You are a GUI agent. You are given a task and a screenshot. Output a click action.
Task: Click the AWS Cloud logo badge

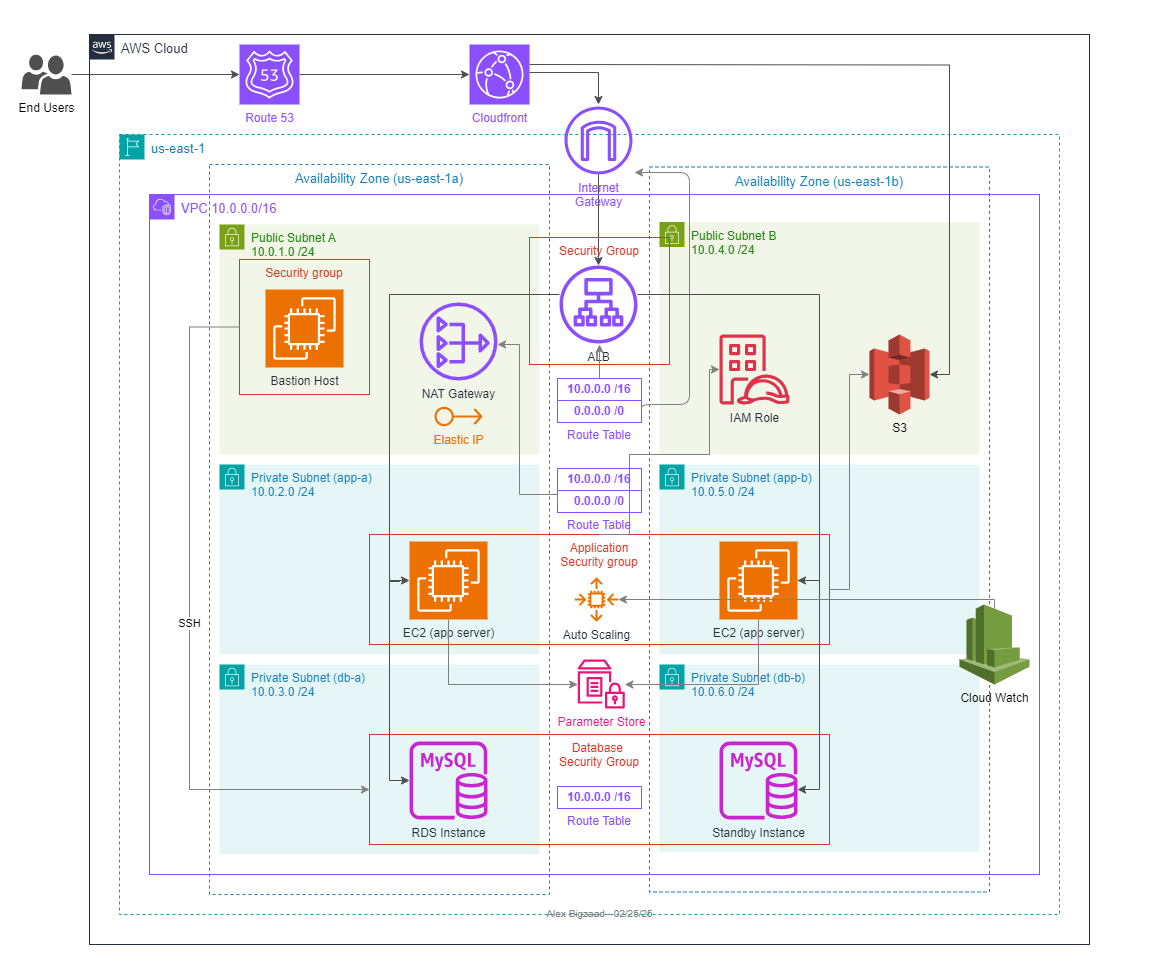(x=101, y=46)
